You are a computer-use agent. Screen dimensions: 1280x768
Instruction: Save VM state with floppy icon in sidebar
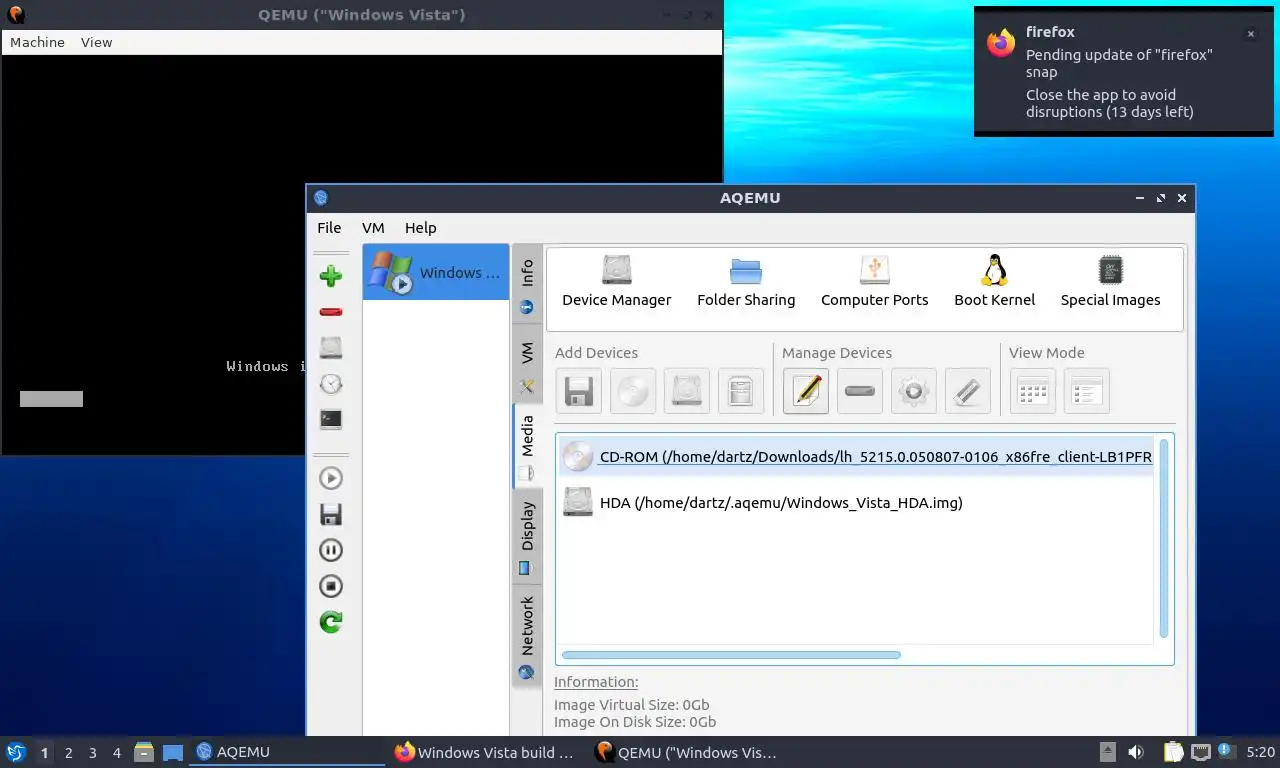tap(331, 515)
